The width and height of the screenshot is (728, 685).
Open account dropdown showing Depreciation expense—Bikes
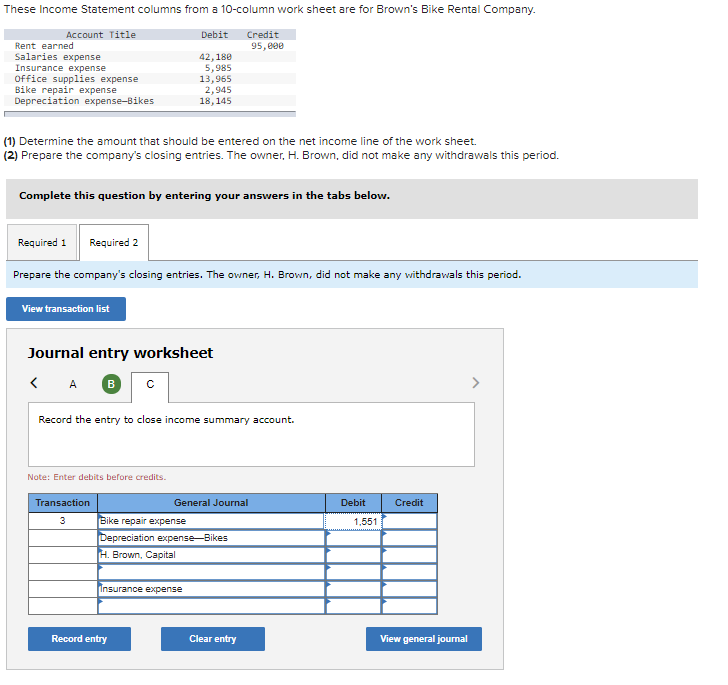(211, 538)
